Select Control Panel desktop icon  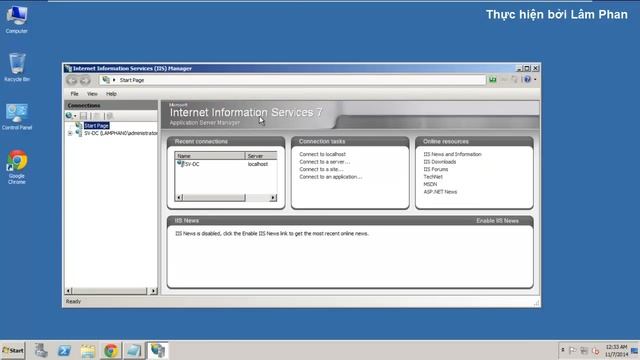[x=17, y=116]
